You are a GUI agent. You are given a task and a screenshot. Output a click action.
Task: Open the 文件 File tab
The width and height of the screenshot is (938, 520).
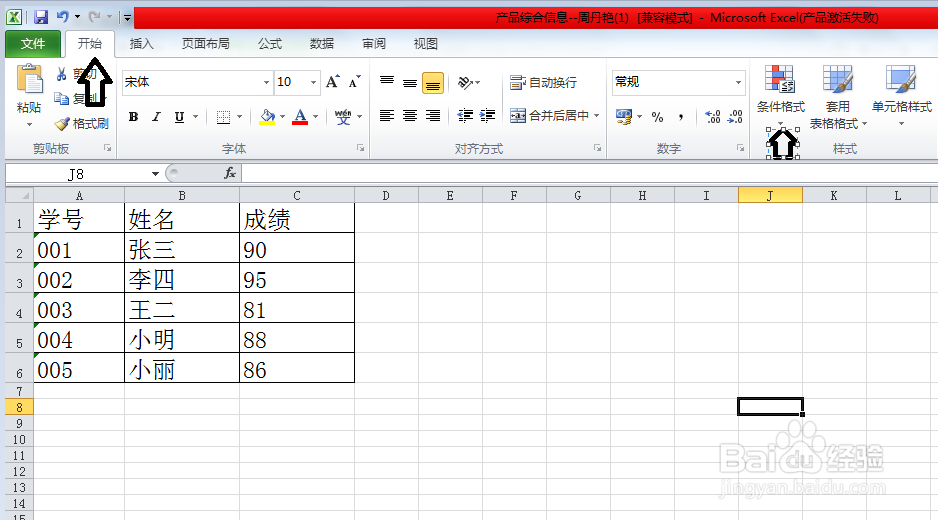(33, 44)
